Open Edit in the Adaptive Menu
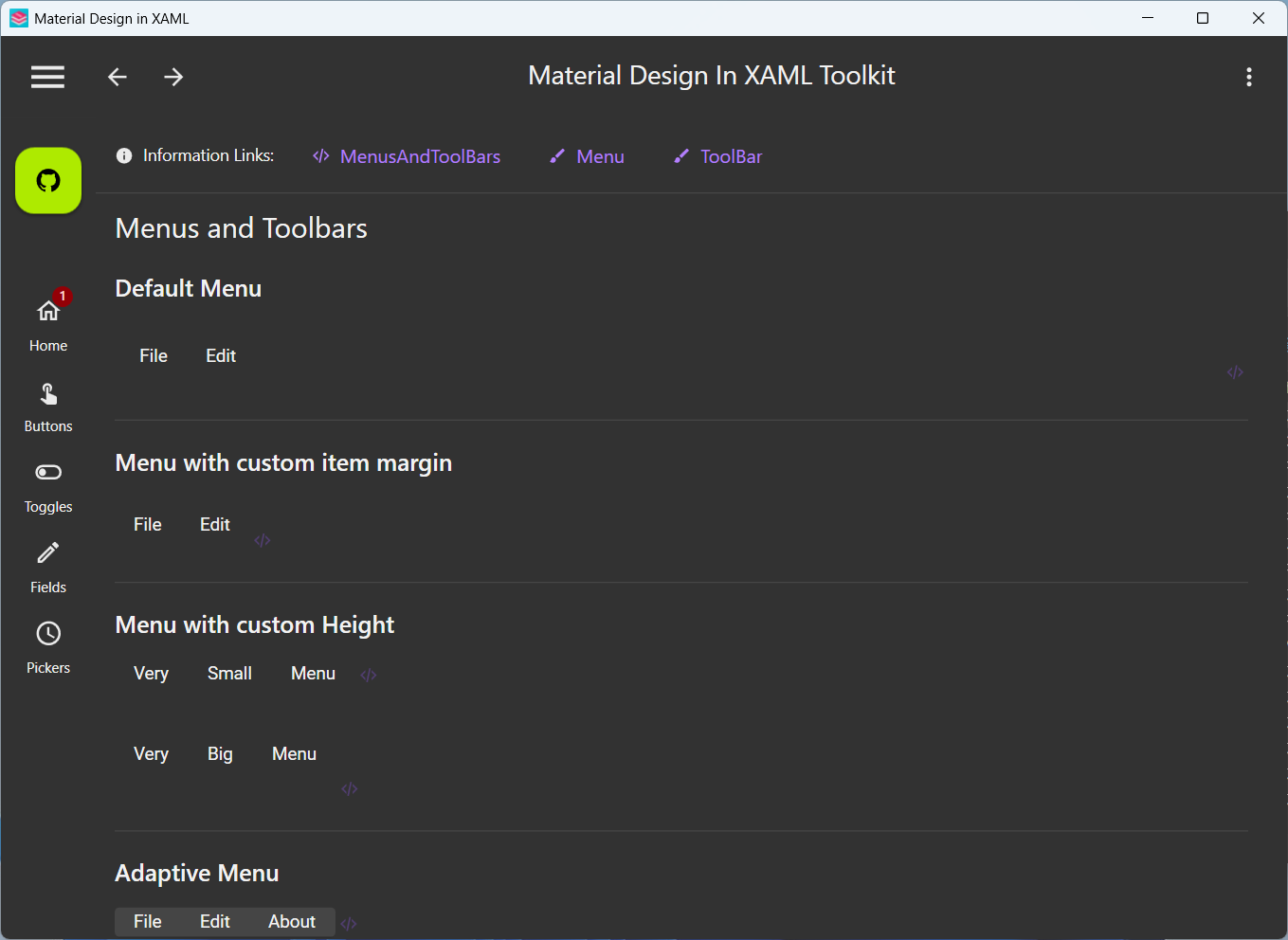Screen dimensions: 1288x940 click(x=215, y=922)
